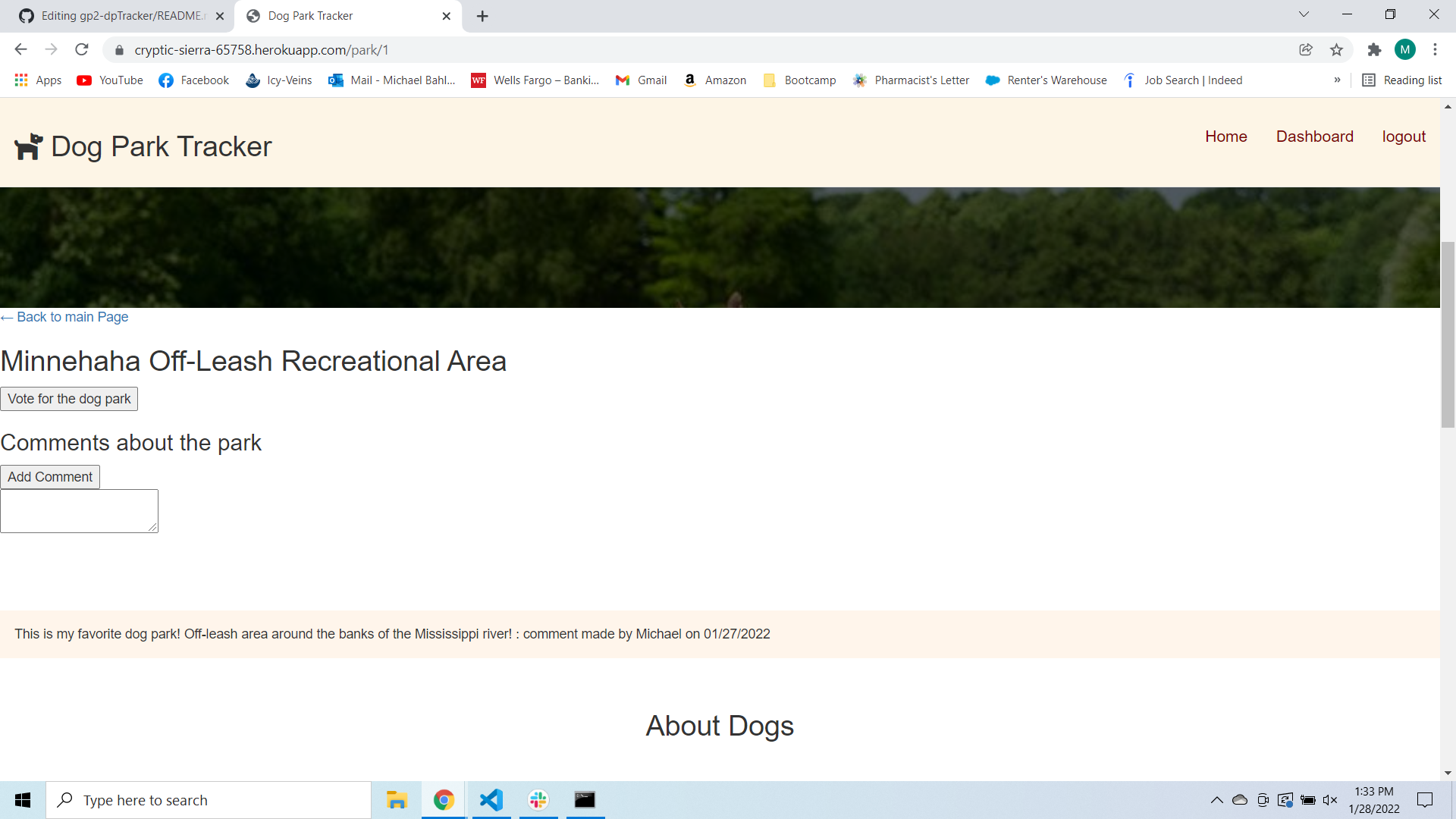Click the dog logo icon in header
1456x819 pixels.
click(29, 146)
